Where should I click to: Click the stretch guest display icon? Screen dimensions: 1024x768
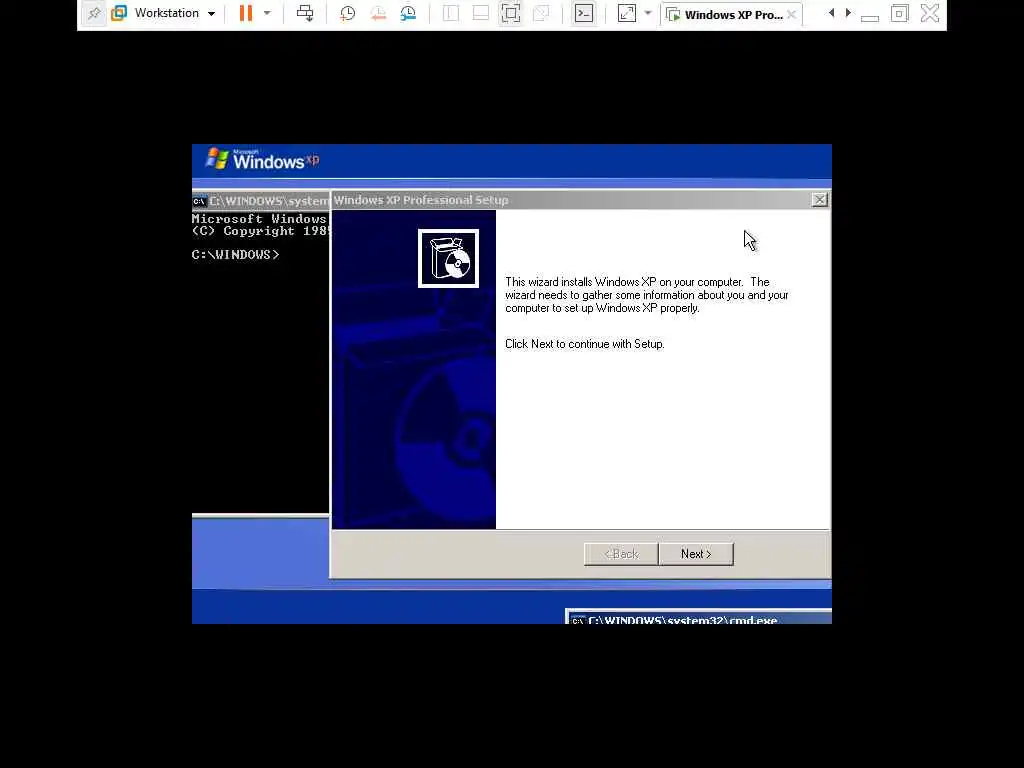[x=627, y=13]
